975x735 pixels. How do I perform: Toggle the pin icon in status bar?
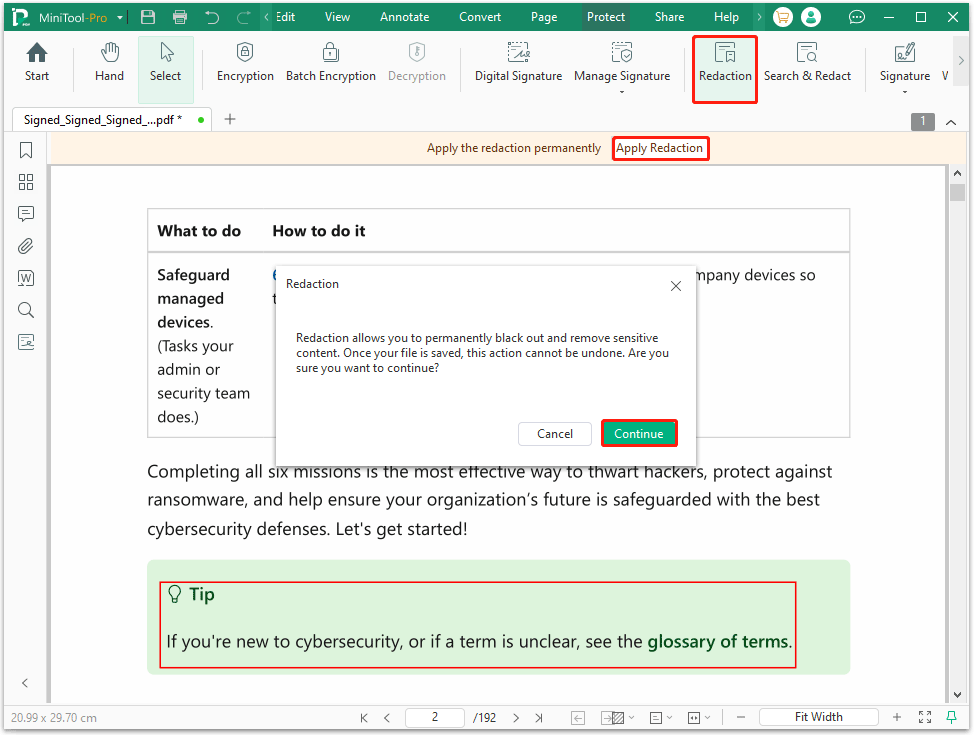click(x=949, y=717)
